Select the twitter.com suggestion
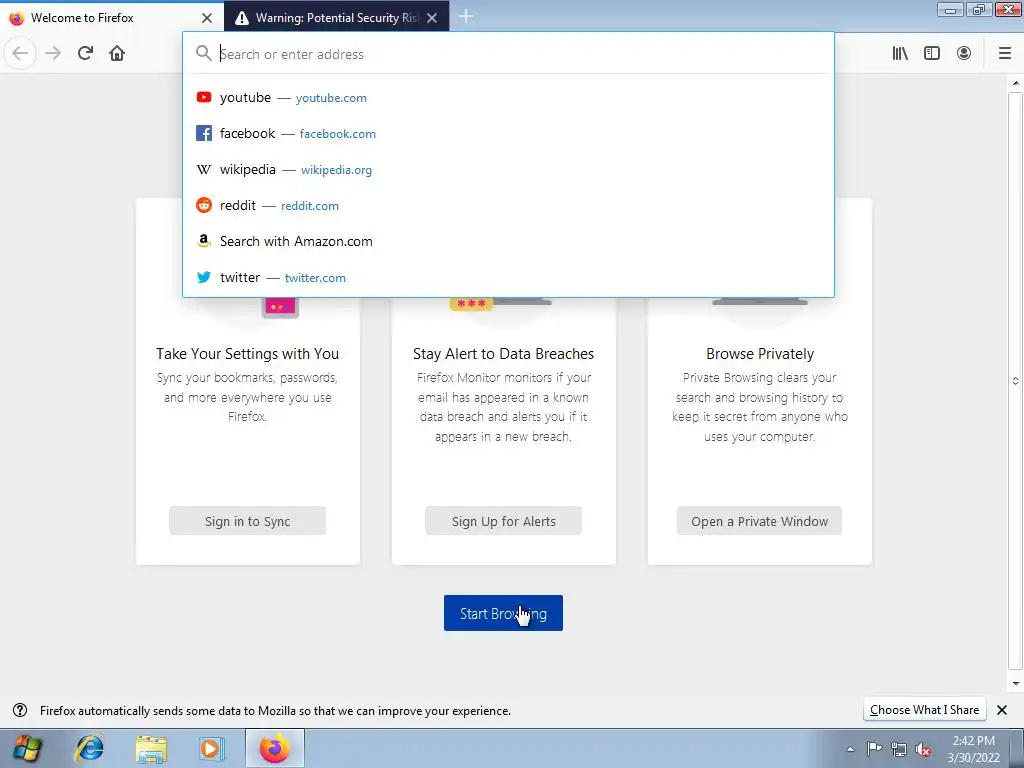The height and width of the screenshot is (768, 1024). [x=508, y=277]
